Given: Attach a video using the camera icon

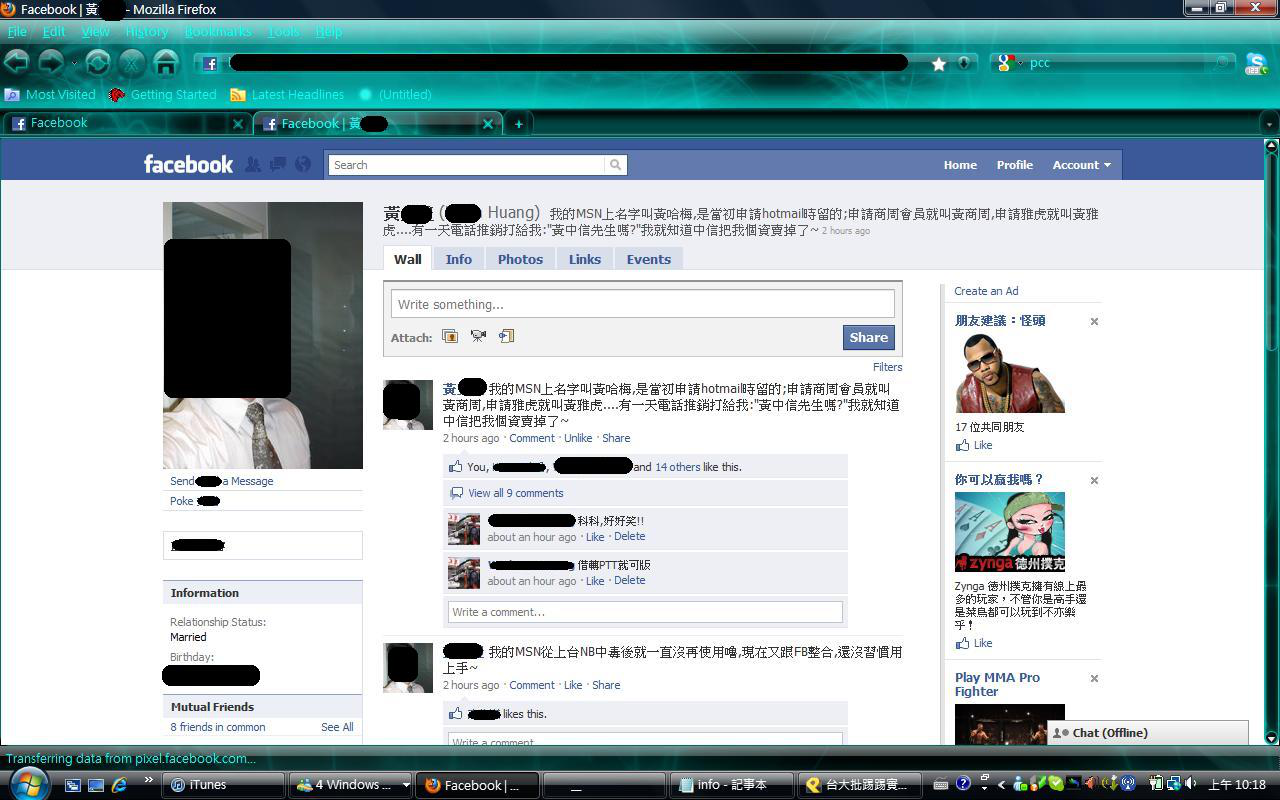Looking at the screenshot, I should [478, 336].
